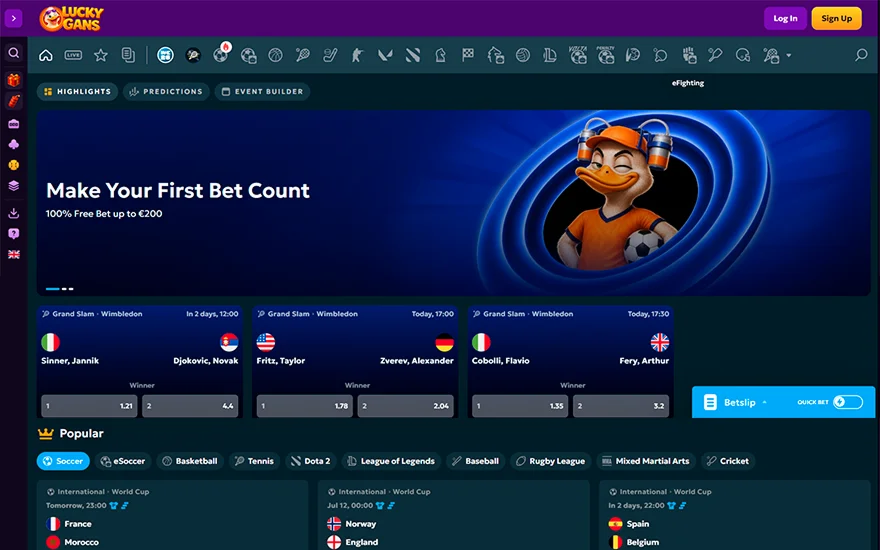Open the LIVE events icon
Image resolution: width=880 pixels, height=550 pixels.
click(74, 55)
